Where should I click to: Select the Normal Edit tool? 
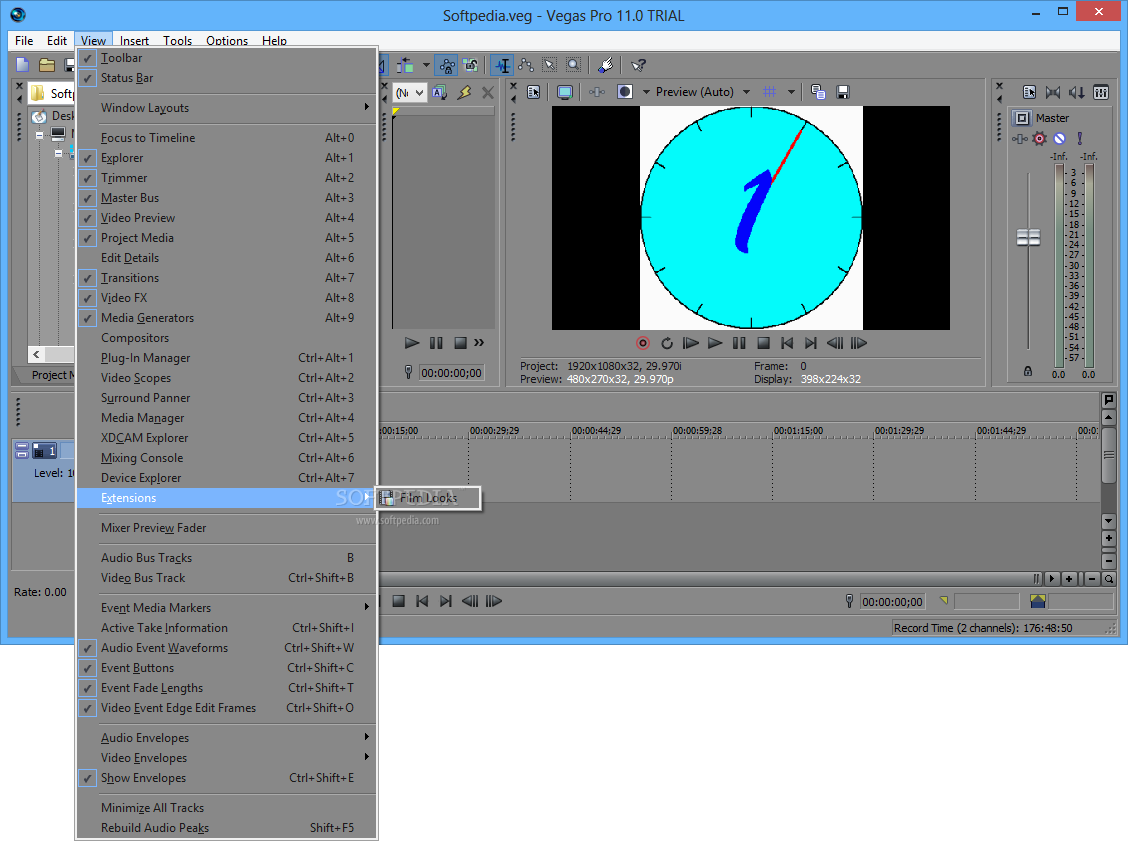[x=503, y=65]
